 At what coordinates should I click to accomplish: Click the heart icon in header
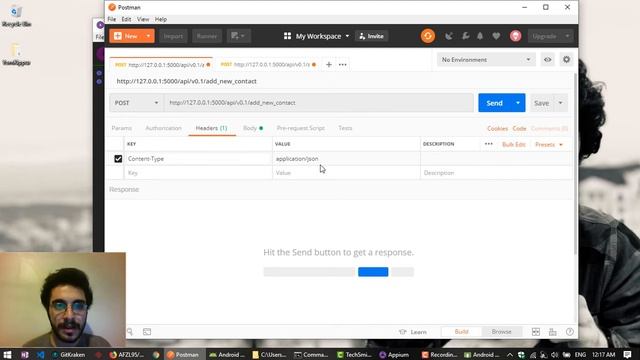pos(496,36)
